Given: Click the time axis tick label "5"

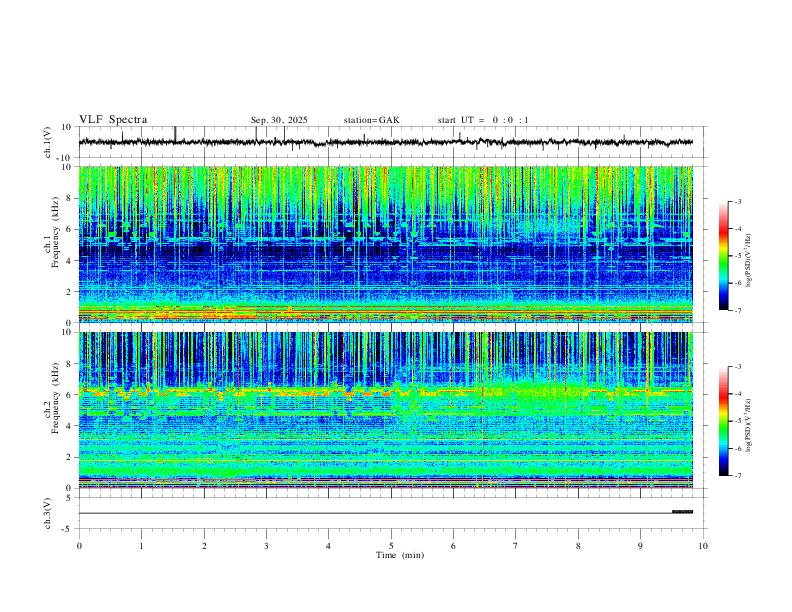Looking at the screenshot, I should pyautogui.click(x=391, y=546).
